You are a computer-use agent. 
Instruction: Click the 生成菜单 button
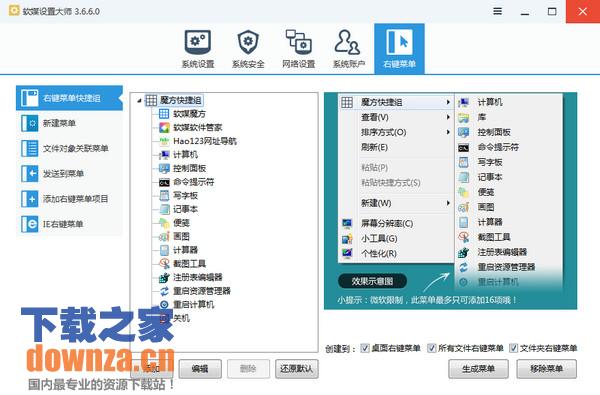[478, 369]
